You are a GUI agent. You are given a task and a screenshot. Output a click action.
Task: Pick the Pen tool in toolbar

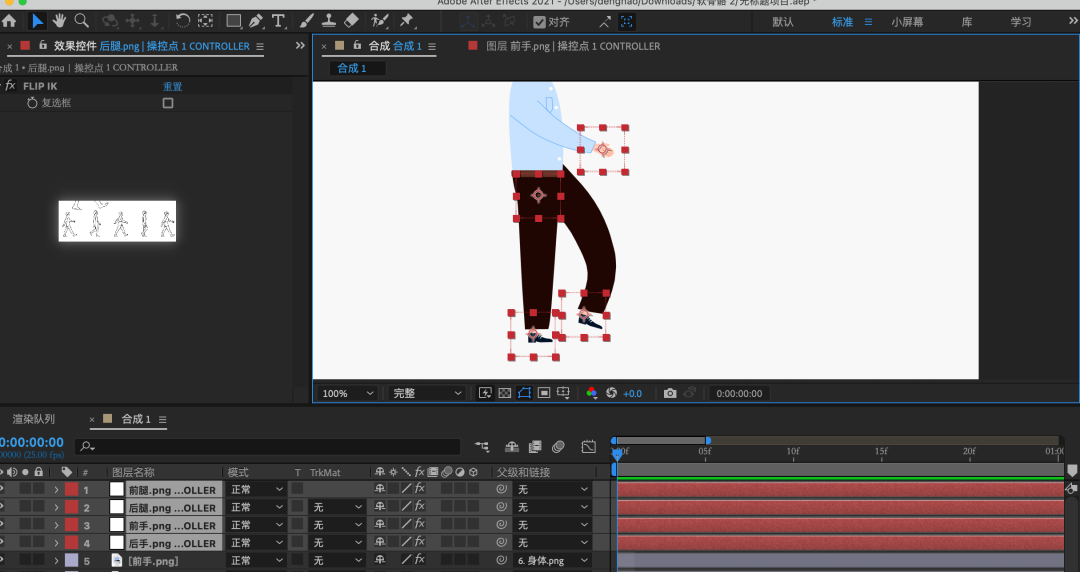tap(256, 21)
